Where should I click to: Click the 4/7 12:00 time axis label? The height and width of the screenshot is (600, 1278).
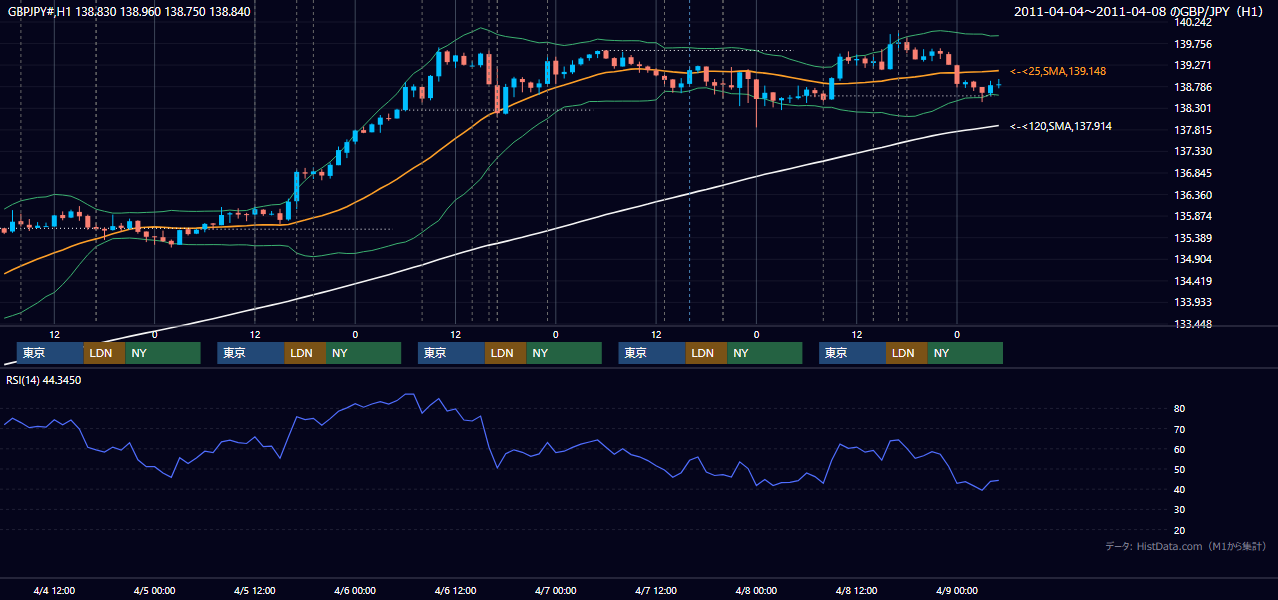pyautogui.click(x=656, y=590)
